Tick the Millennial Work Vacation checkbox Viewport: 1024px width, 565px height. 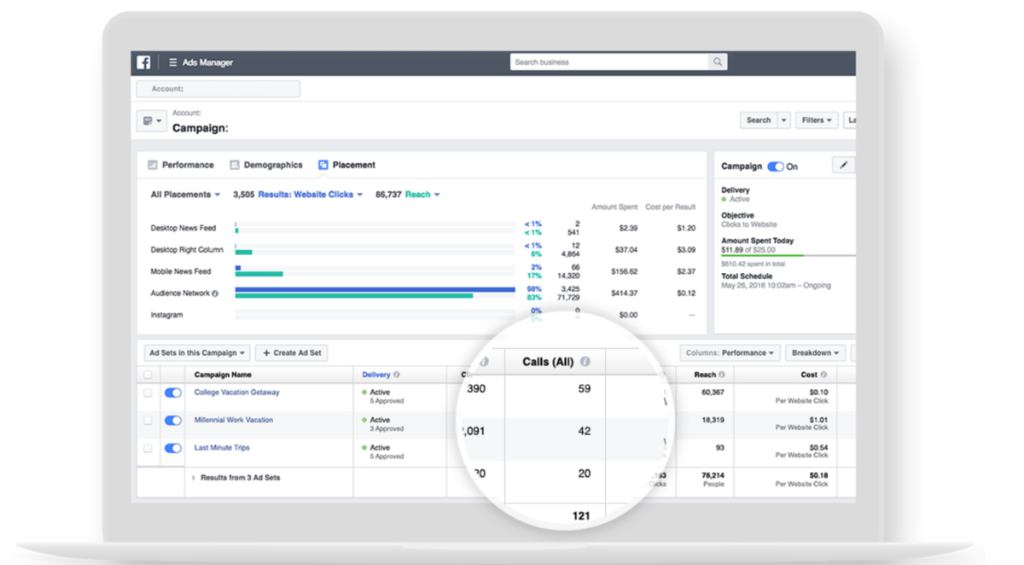(x=148, y=421)
